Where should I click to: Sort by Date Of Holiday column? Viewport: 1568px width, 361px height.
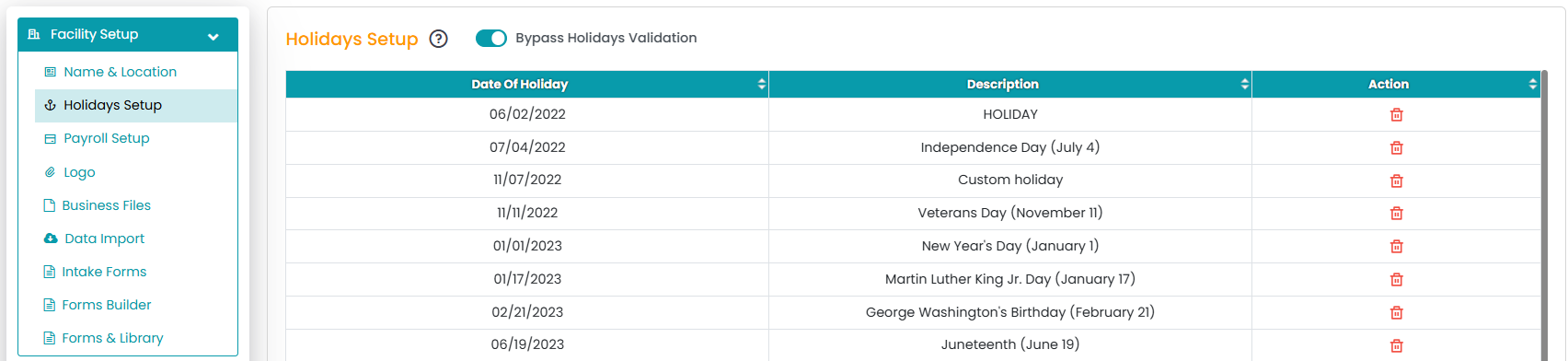tap(762, 84)
